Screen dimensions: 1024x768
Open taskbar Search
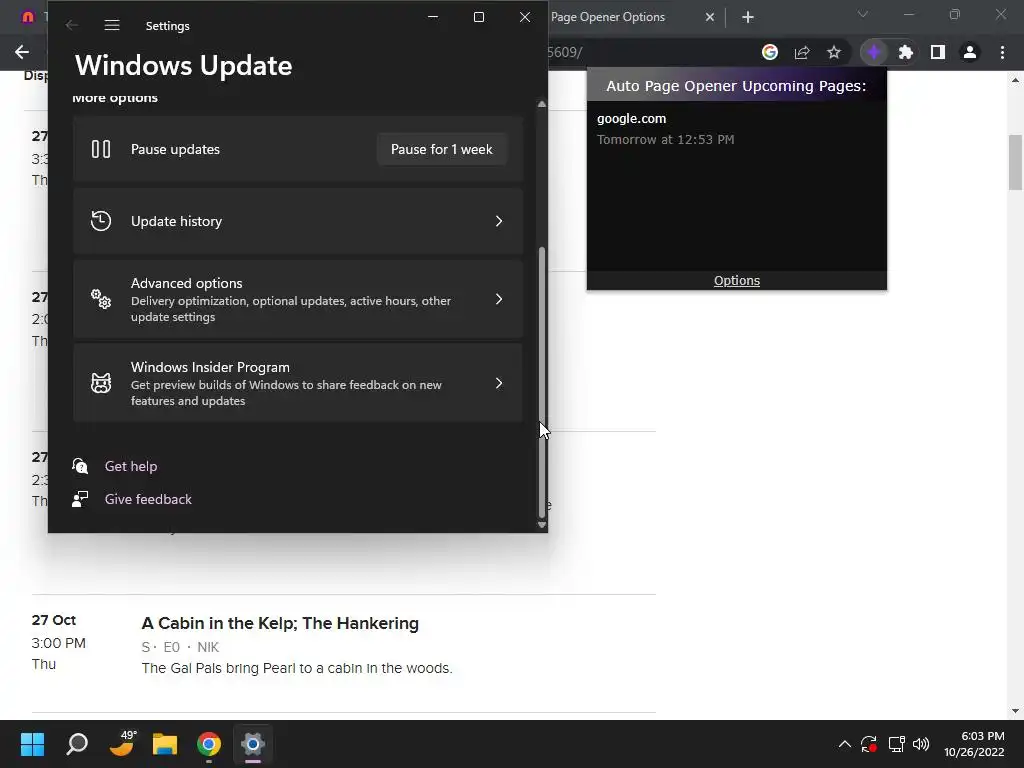coord(77,743)
